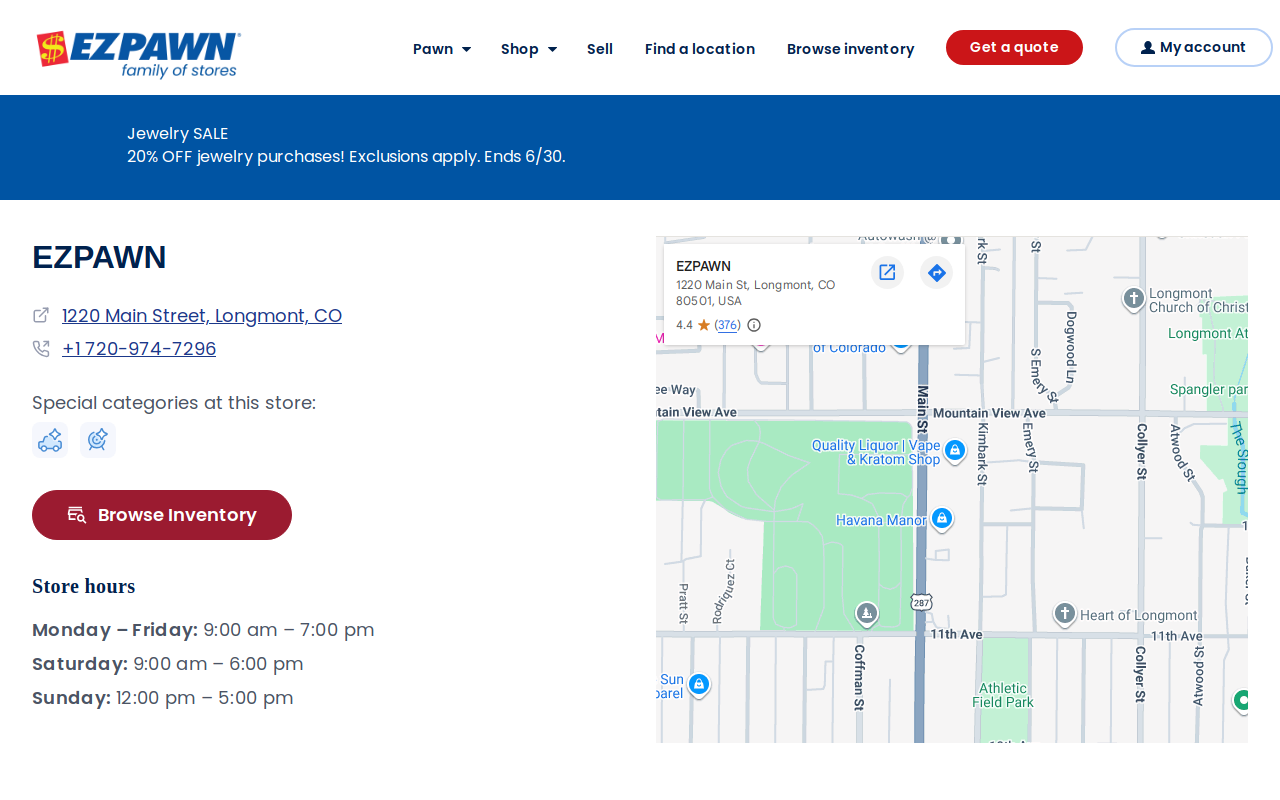Open the Sell menu item
Image resolution: width=1280 pixels, height=800 pixels.
(600, 49)
